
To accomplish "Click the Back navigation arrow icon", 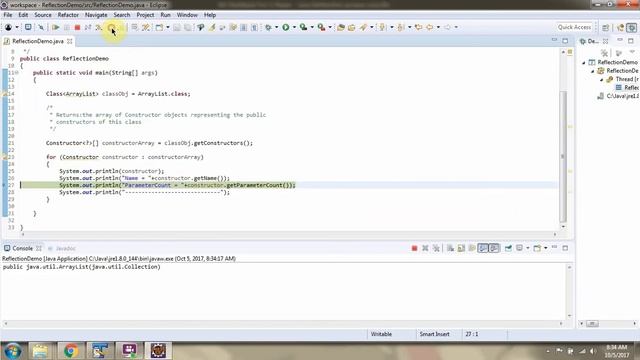I will [429, 27].
